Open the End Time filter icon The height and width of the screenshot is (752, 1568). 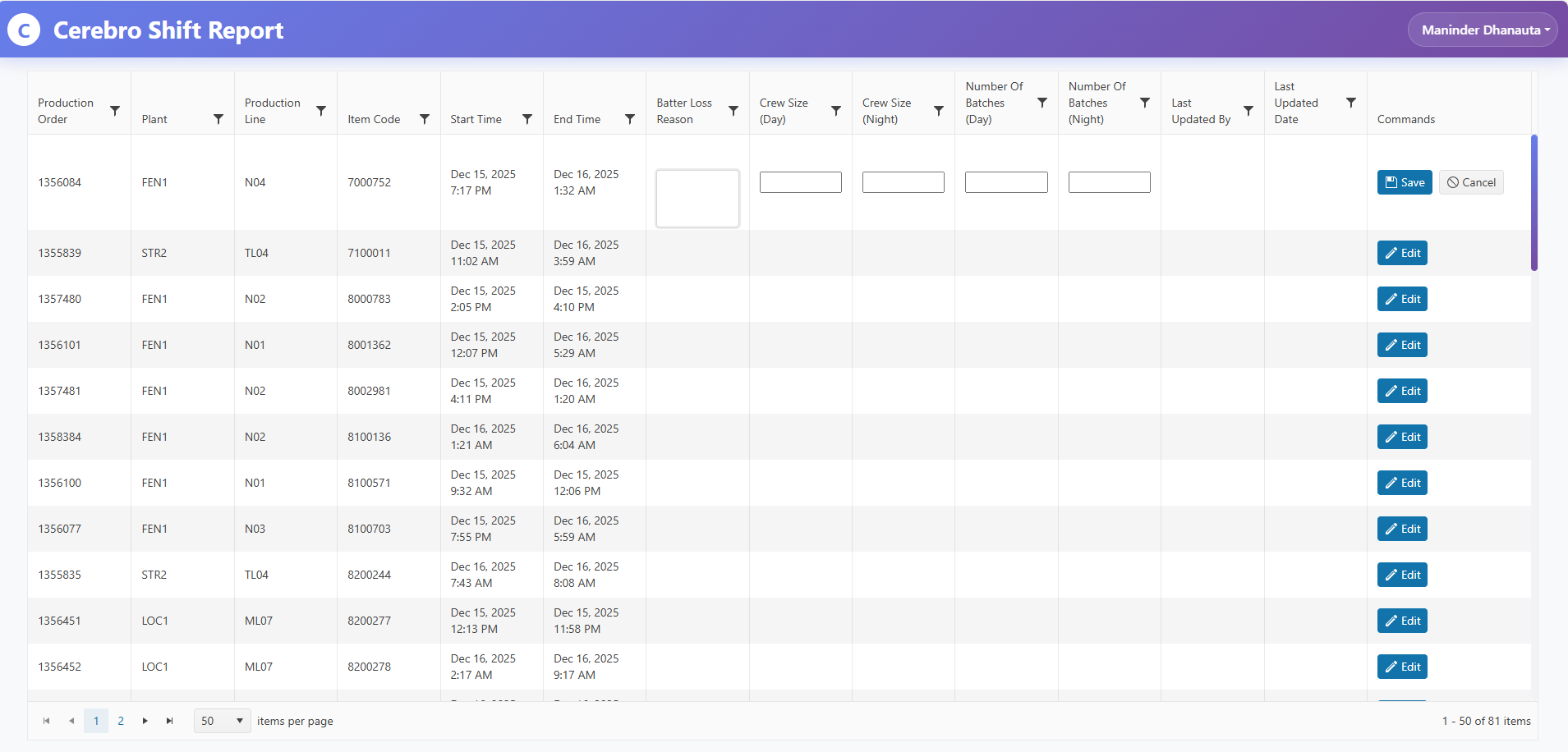point(630,119)
